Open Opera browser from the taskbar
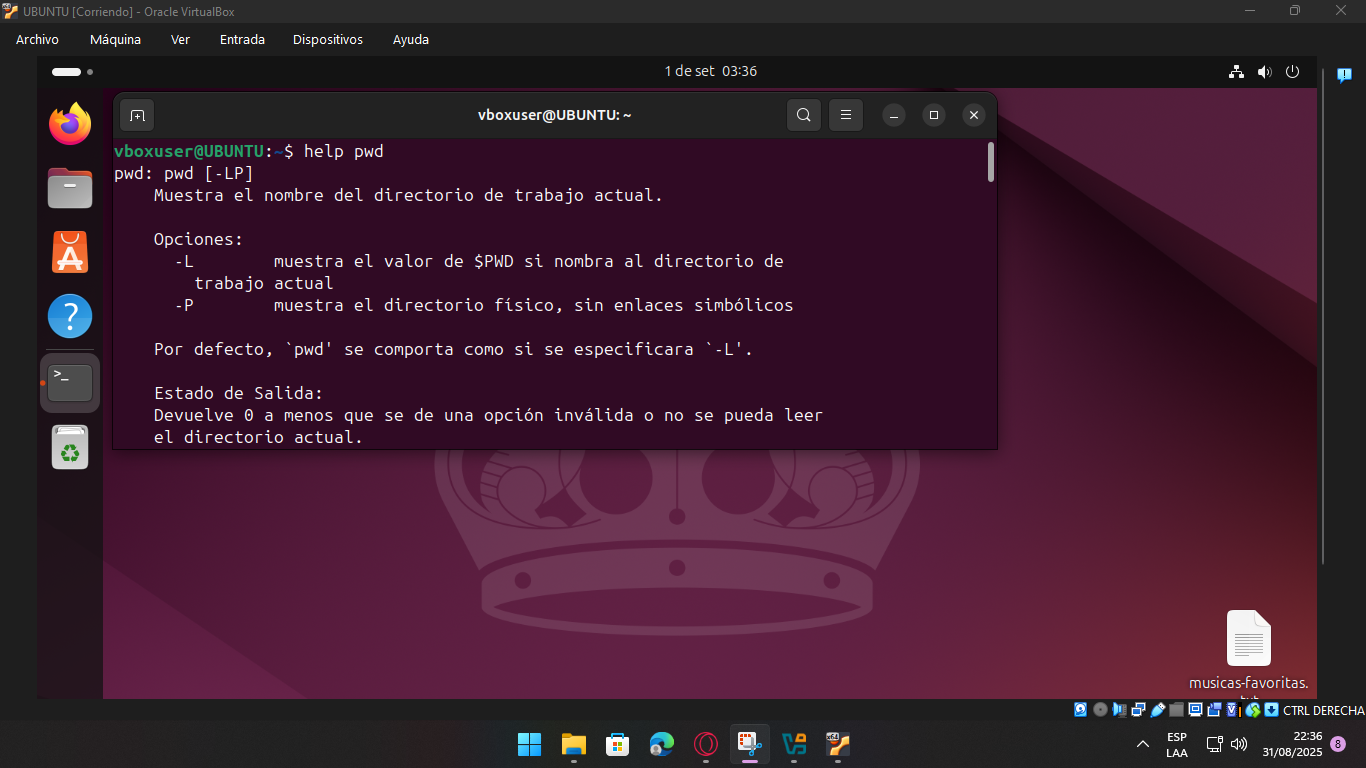The height and width of the screenshot is (768, 1366). coord(706,744)
